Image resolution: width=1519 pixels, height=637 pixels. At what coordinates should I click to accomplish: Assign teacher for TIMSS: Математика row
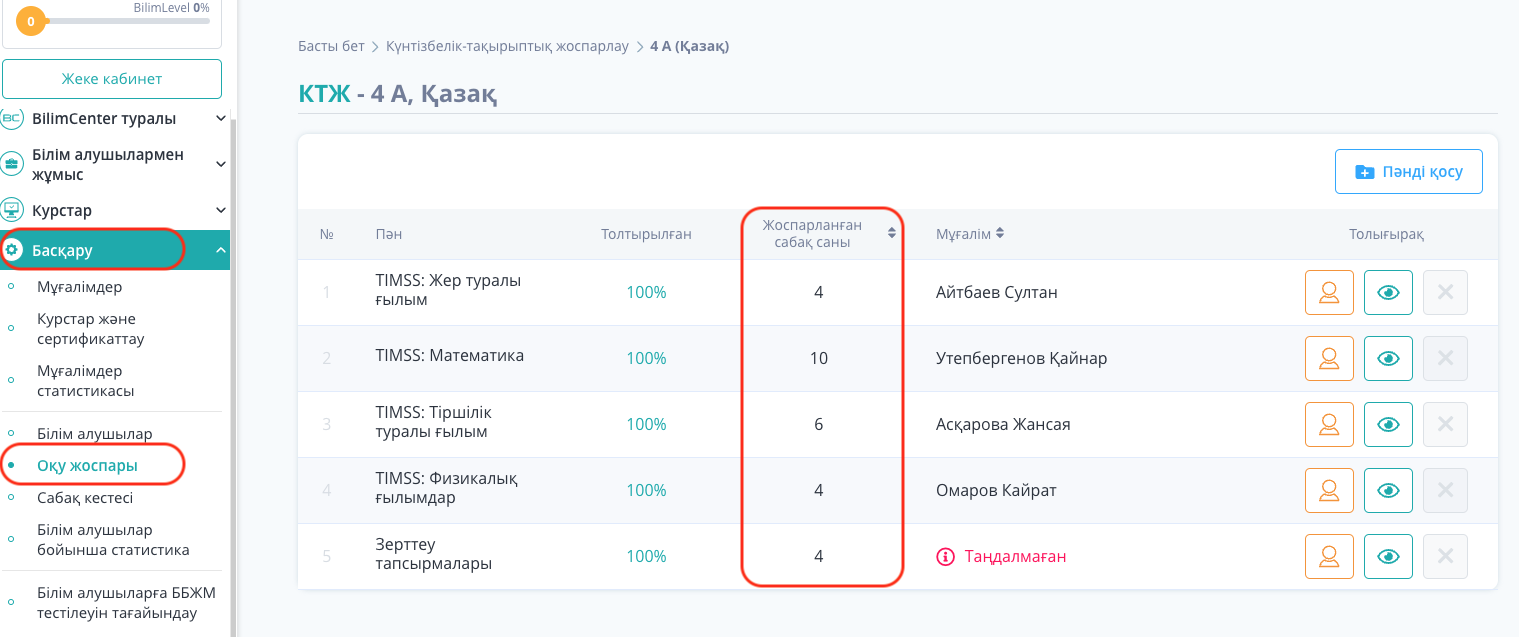click(1329, 358)
